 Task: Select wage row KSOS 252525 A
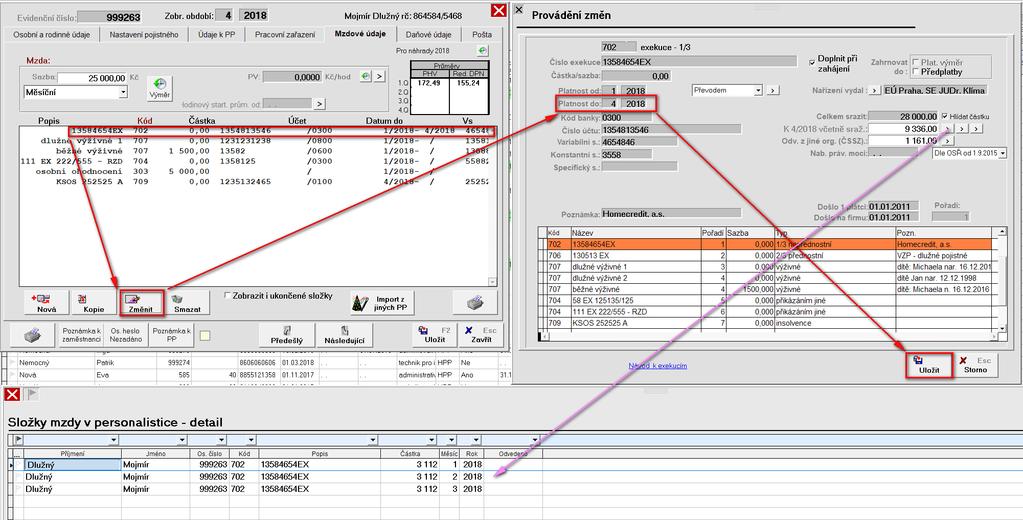pos(256,181)
